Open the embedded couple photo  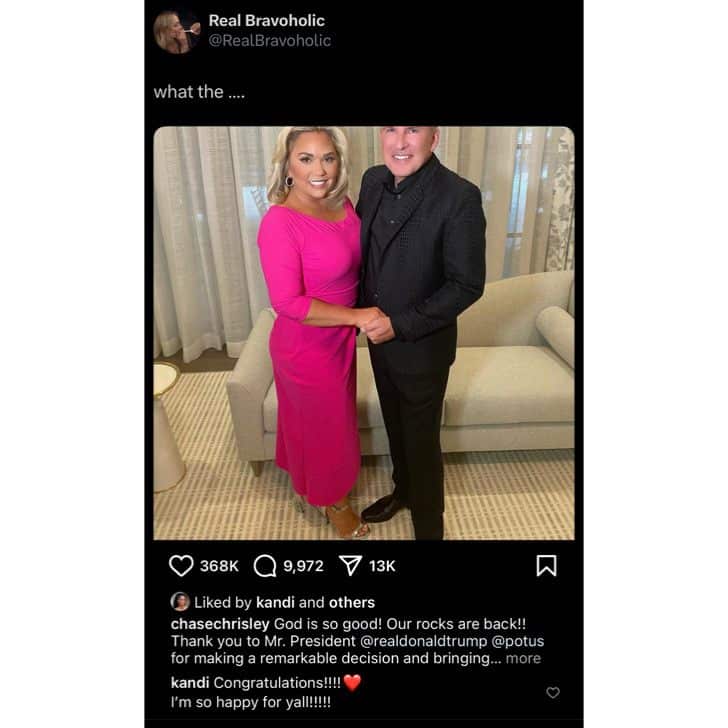[364, 333]
